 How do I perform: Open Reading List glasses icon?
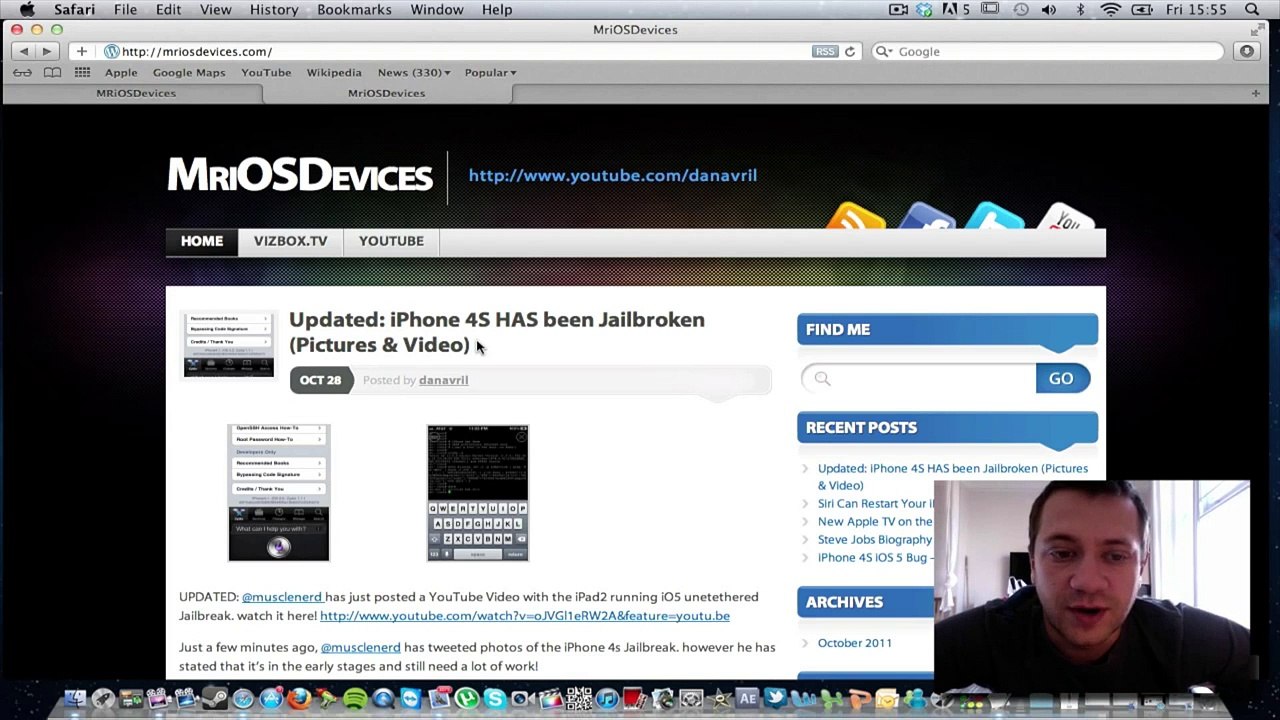[22, 72]
